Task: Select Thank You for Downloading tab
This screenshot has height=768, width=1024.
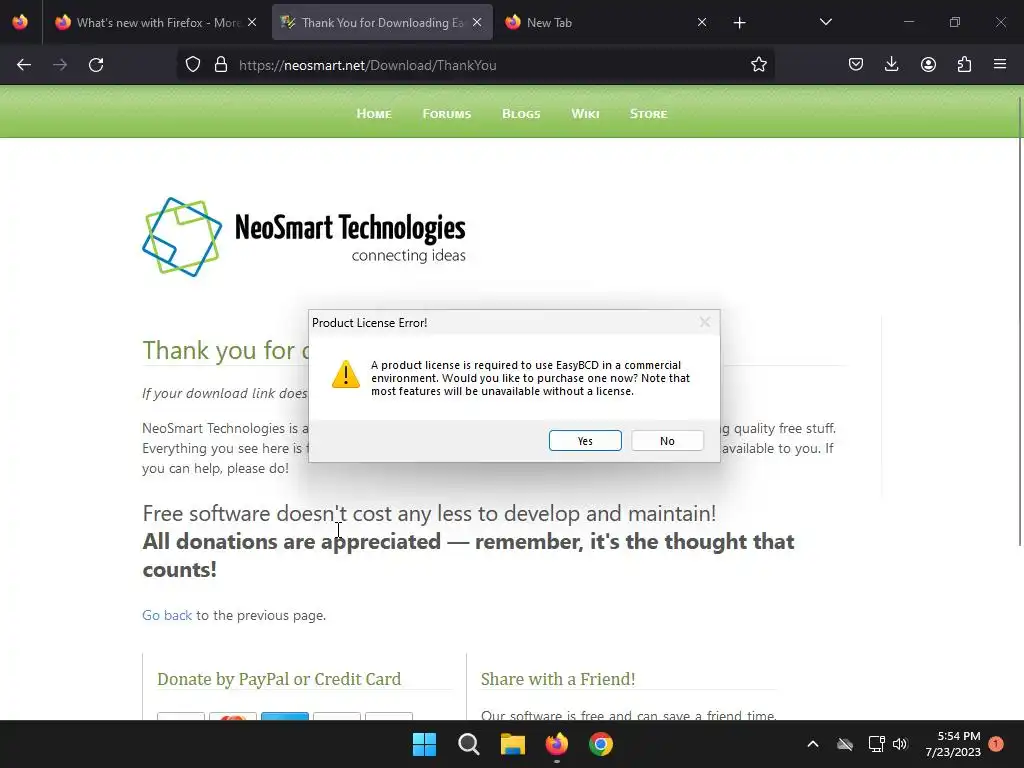Action: 382,22
